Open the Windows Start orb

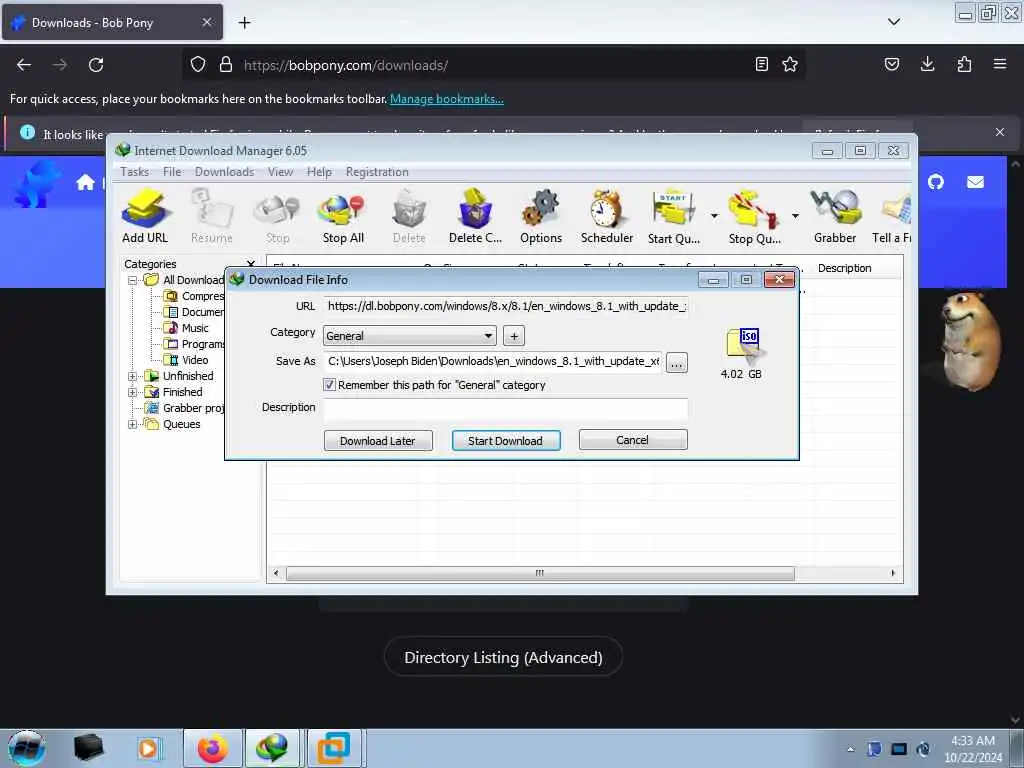coord(27,748)
